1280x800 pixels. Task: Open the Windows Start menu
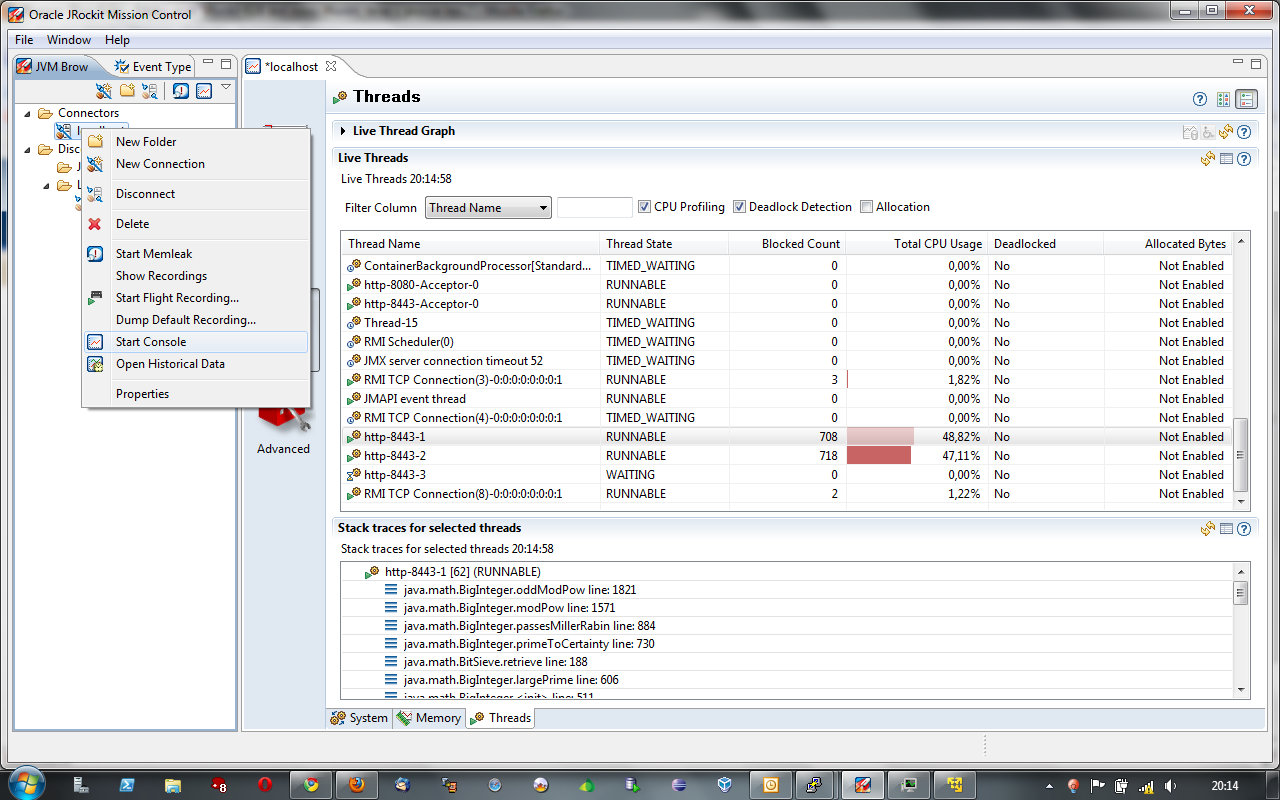pyautogui.click(x=26, y=783)
